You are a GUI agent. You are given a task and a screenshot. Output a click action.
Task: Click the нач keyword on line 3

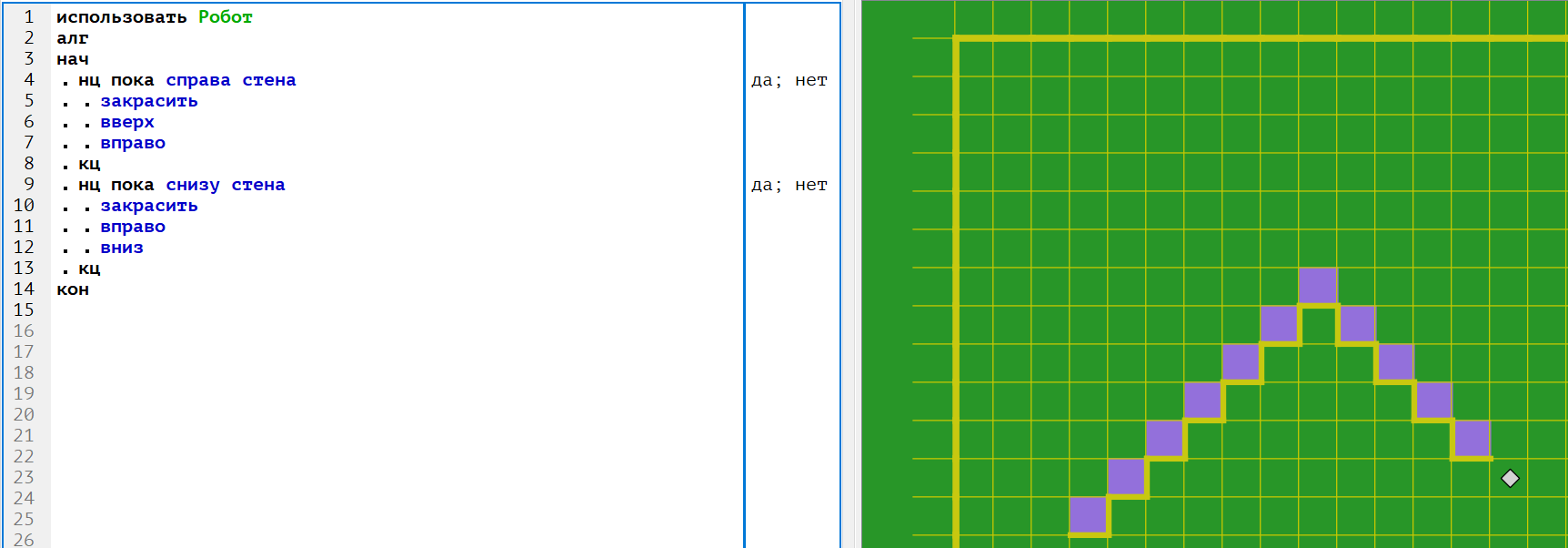[x=73, y=59]
